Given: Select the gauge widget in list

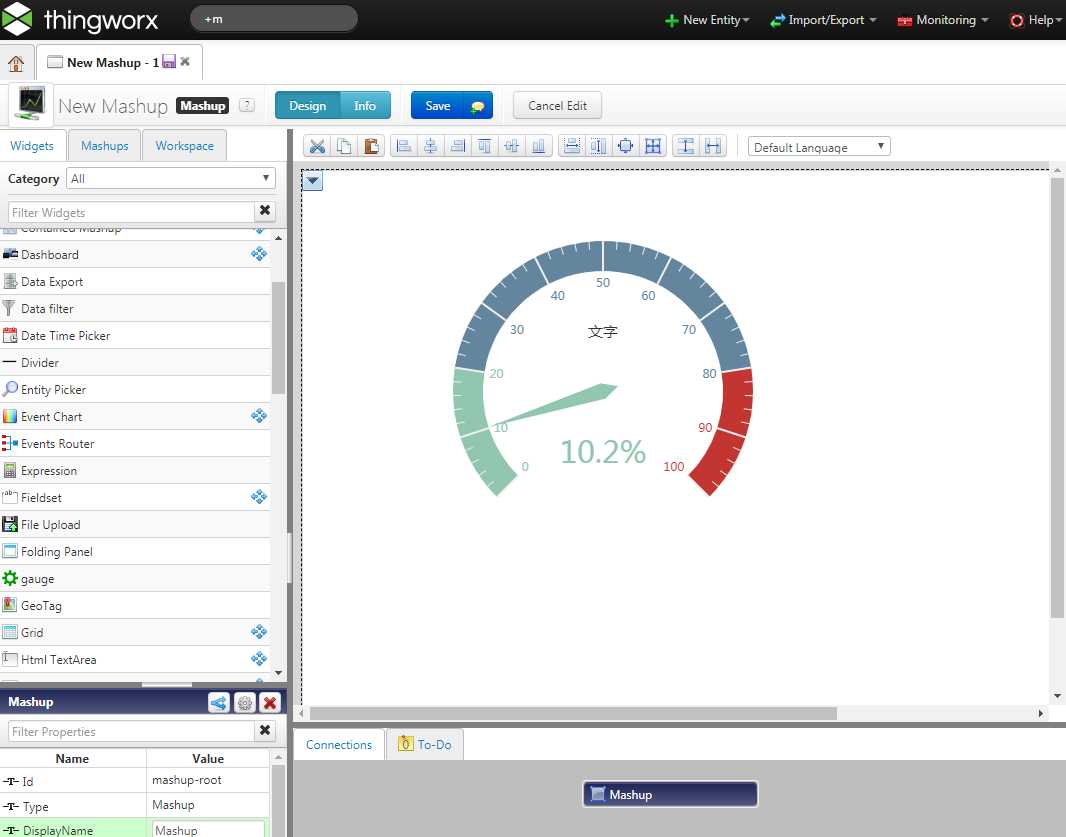Looking at the screenshot, I should (x=135, y=579).
